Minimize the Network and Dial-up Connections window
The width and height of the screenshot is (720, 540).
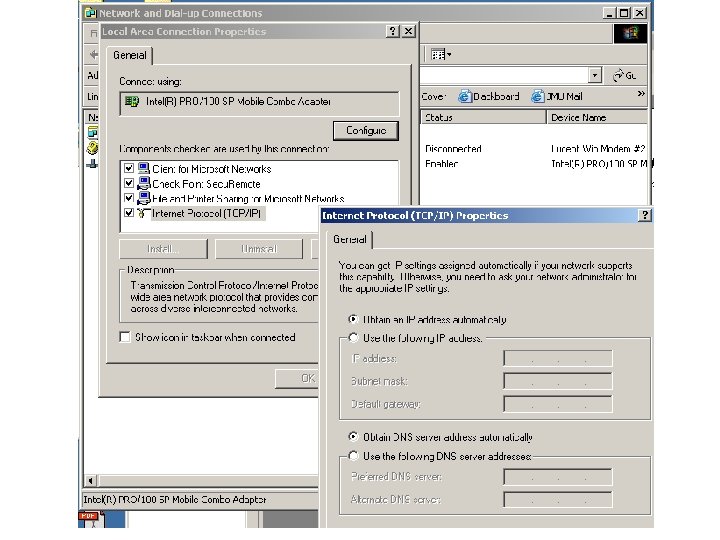609,13
